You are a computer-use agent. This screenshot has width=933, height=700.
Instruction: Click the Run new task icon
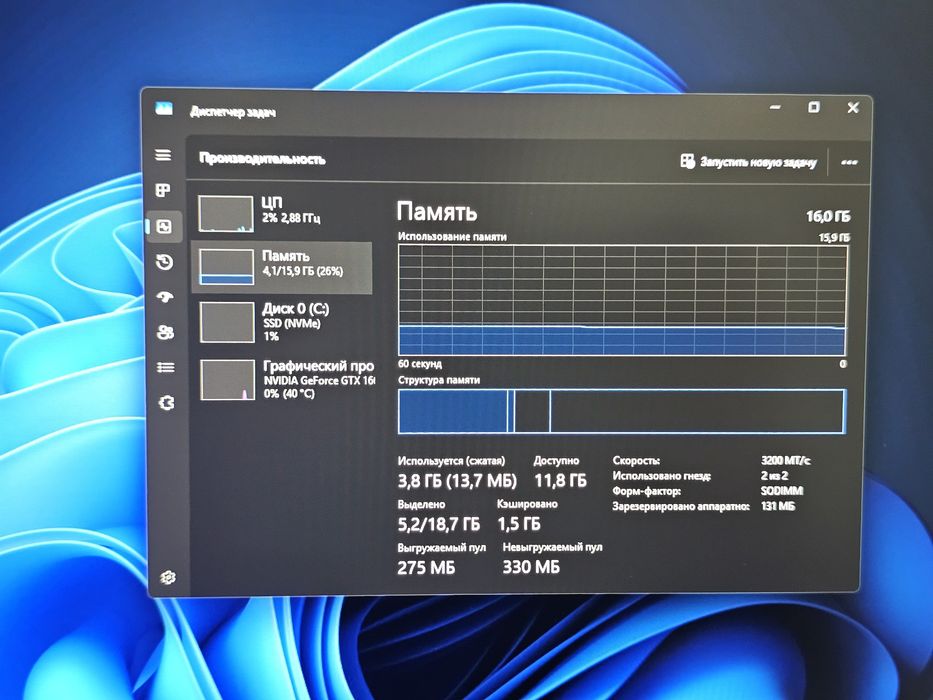(x=687, y=161)
